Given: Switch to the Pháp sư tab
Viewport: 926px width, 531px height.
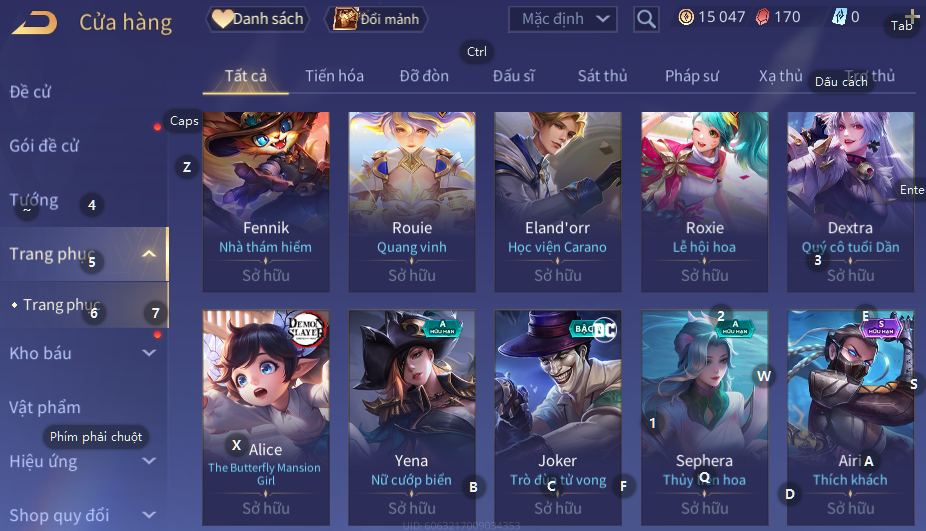Looking at the screenshot, I should pos(692,76).
